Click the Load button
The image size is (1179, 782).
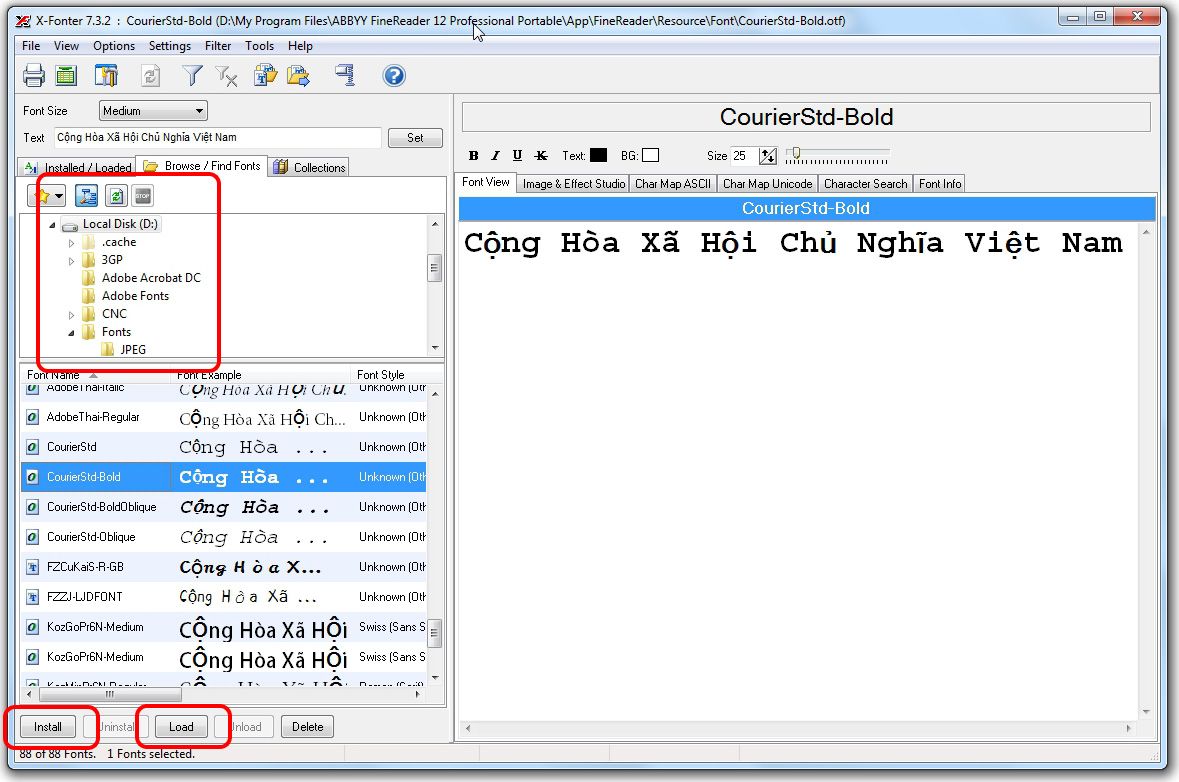click(181, 726)
